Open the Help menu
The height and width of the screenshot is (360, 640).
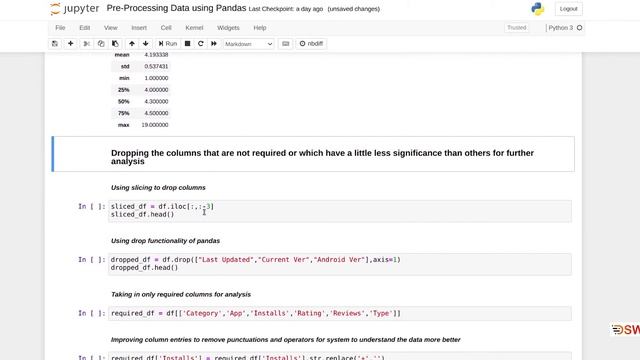point(260,28)
